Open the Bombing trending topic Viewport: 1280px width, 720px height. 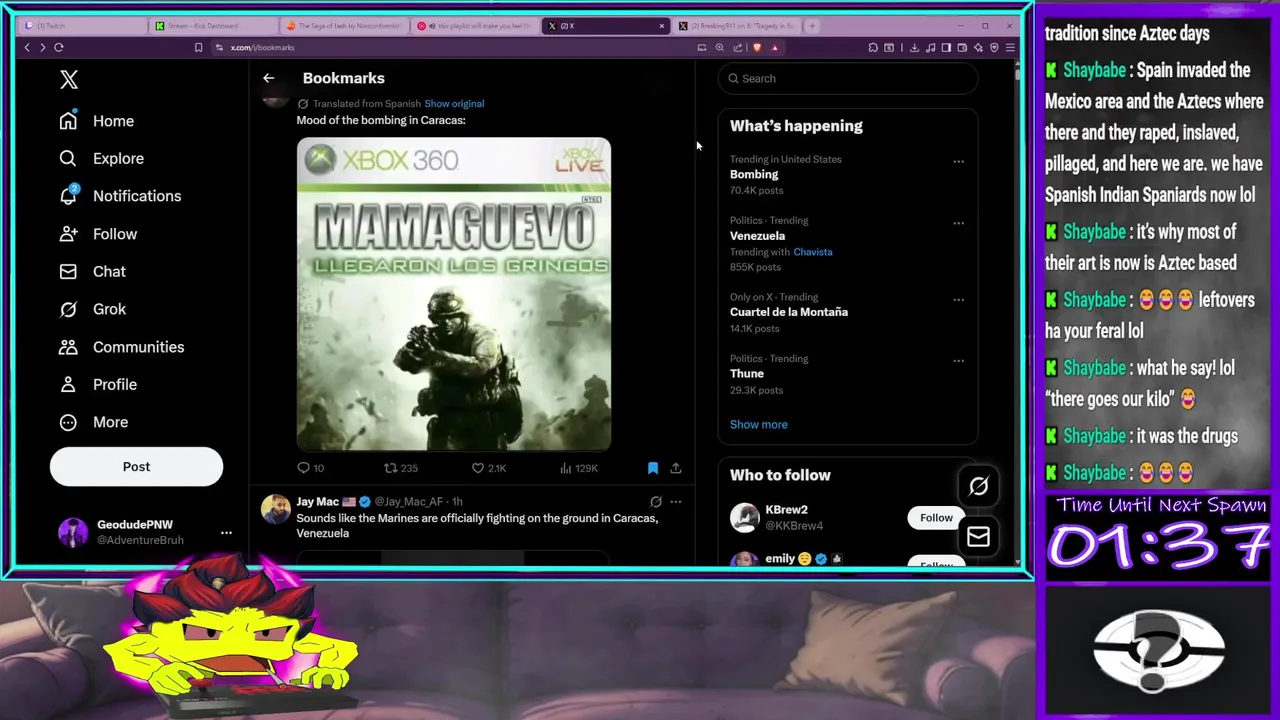(x=754, y=174)
